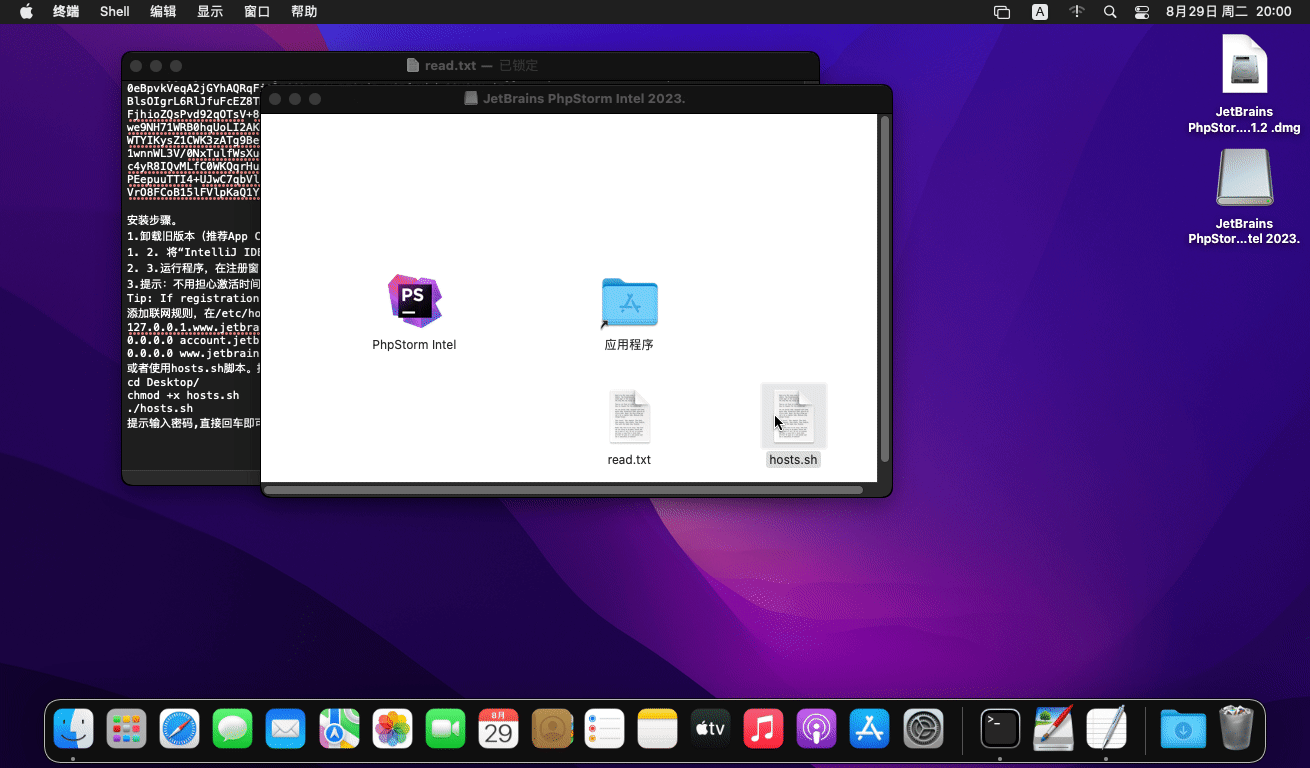
Task: Click the JetBrains PhpStorm Intel 2023 window title
Action: [584, 98]
